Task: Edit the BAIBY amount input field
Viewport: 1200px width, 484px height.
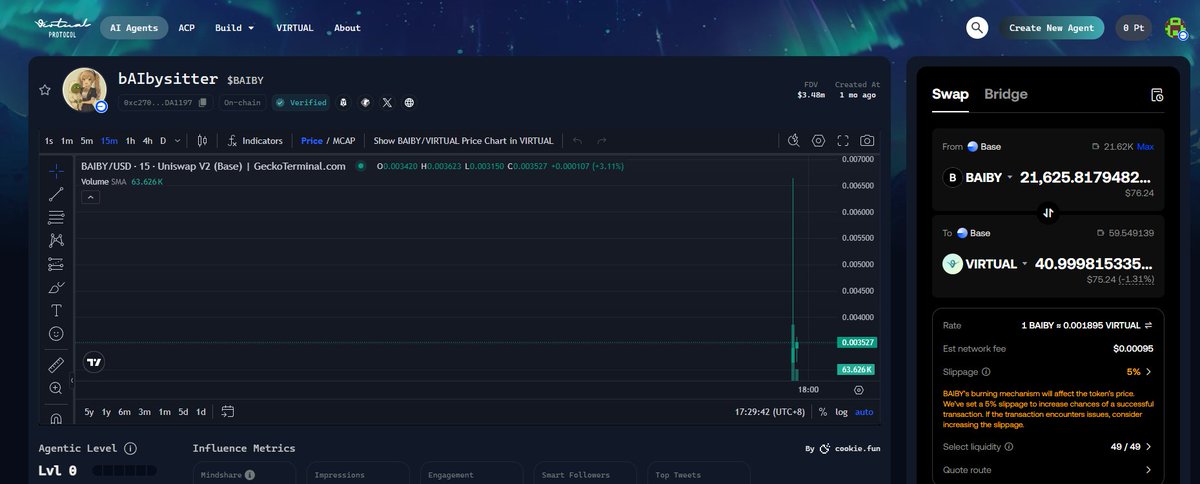Action: [1086, 177]
